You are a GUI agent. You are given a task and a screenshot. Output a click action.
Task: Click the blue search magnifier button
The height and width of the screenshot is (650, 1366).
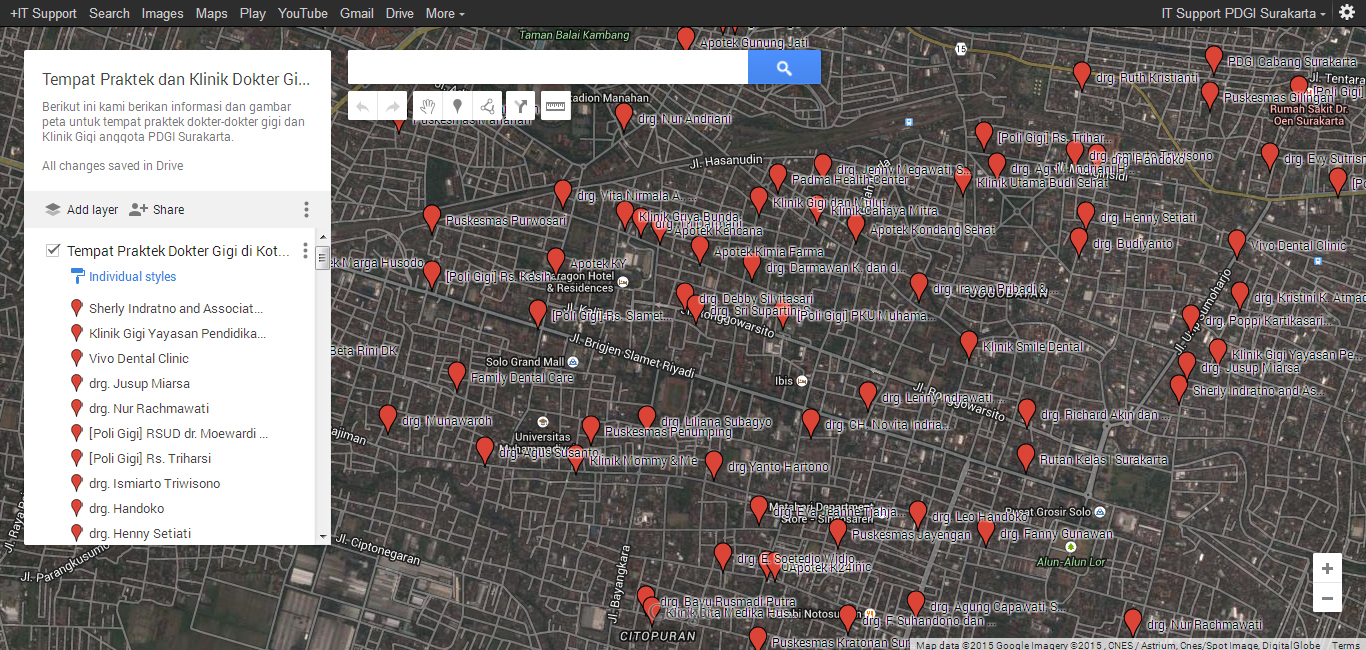pyautogui.click(x=784, y=68)
